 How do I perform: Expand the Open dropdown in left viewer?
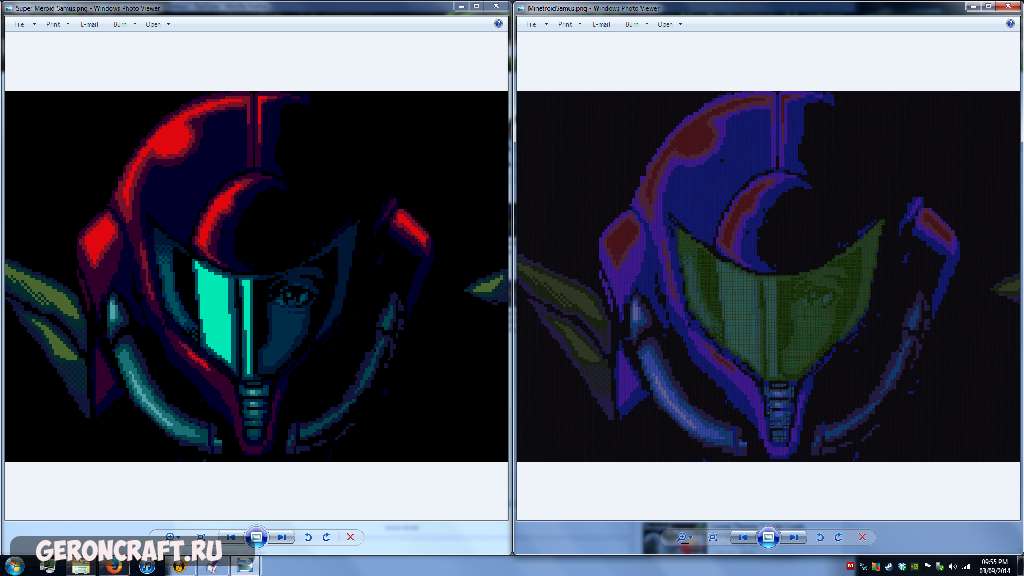(156, 24)
